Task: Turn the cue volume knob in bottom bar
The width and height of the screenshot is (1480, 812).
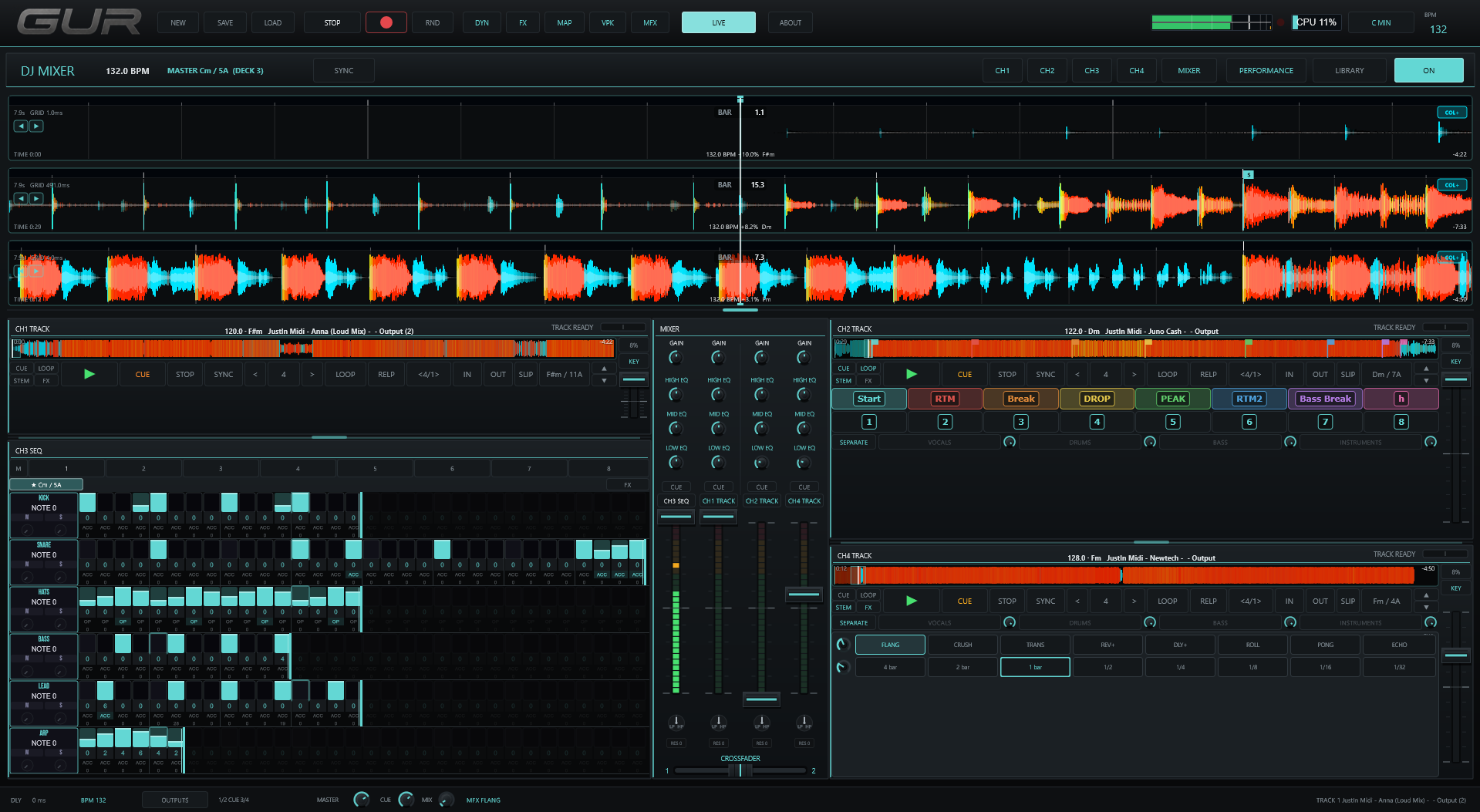Action: 406,800
